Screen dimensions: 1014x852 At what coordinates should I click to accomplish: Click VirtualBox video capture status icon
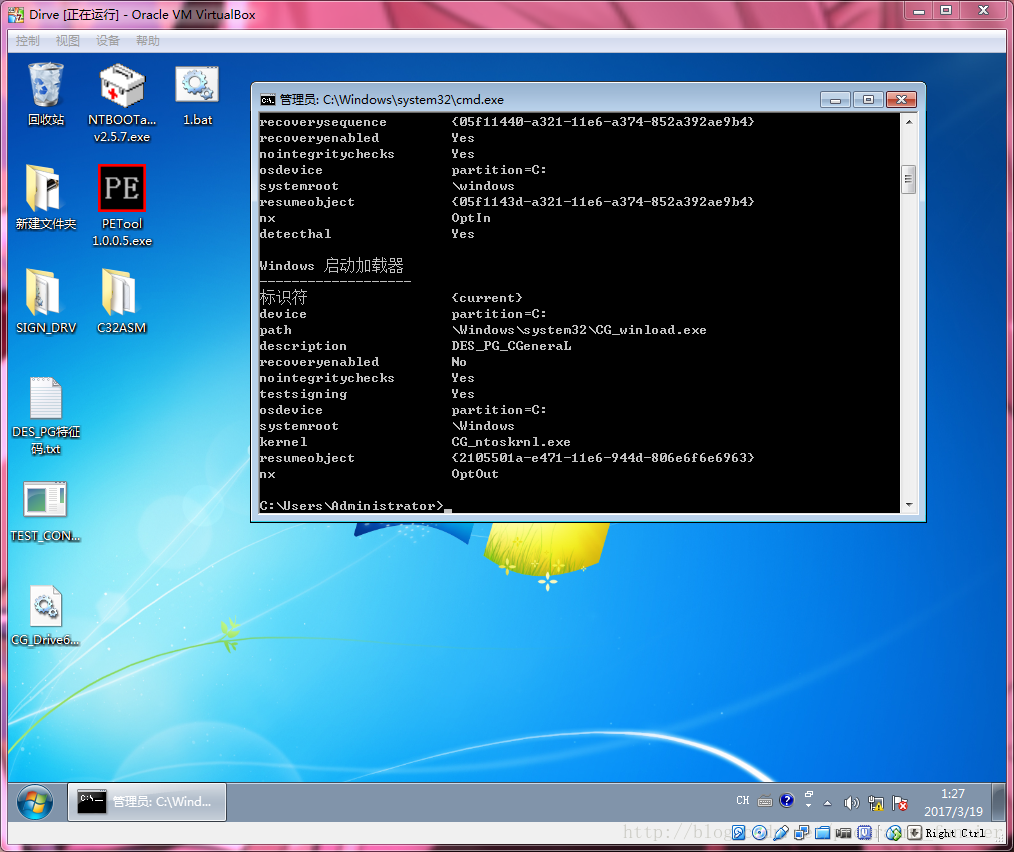coord(843,833)
